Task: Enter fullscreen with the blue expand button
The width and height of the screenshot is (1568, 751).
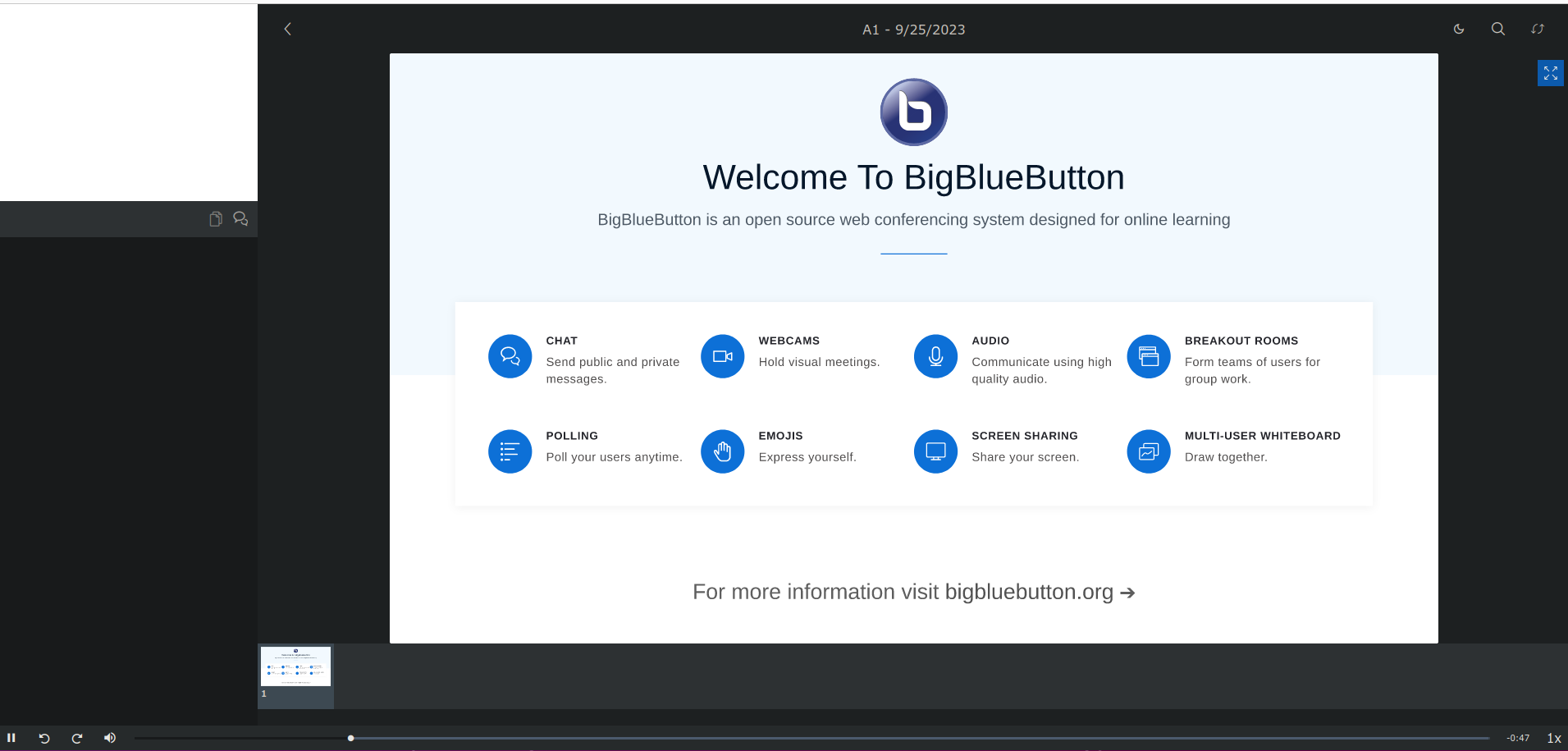Action: click(x=1551, y=73)
